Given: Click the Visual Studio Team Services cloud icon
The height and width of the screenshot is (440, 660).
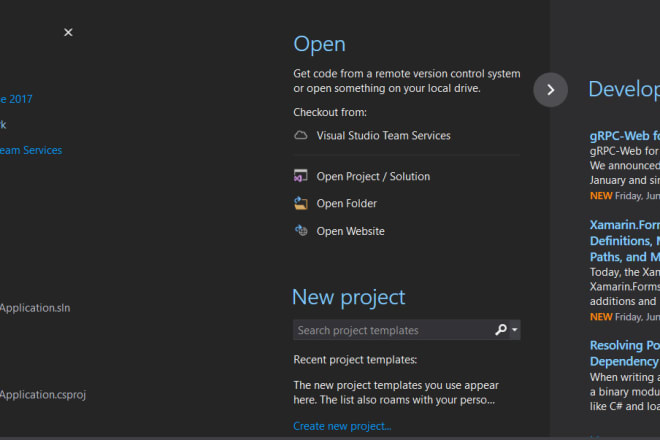Looking at the screenshot, I should pos(301,135).
